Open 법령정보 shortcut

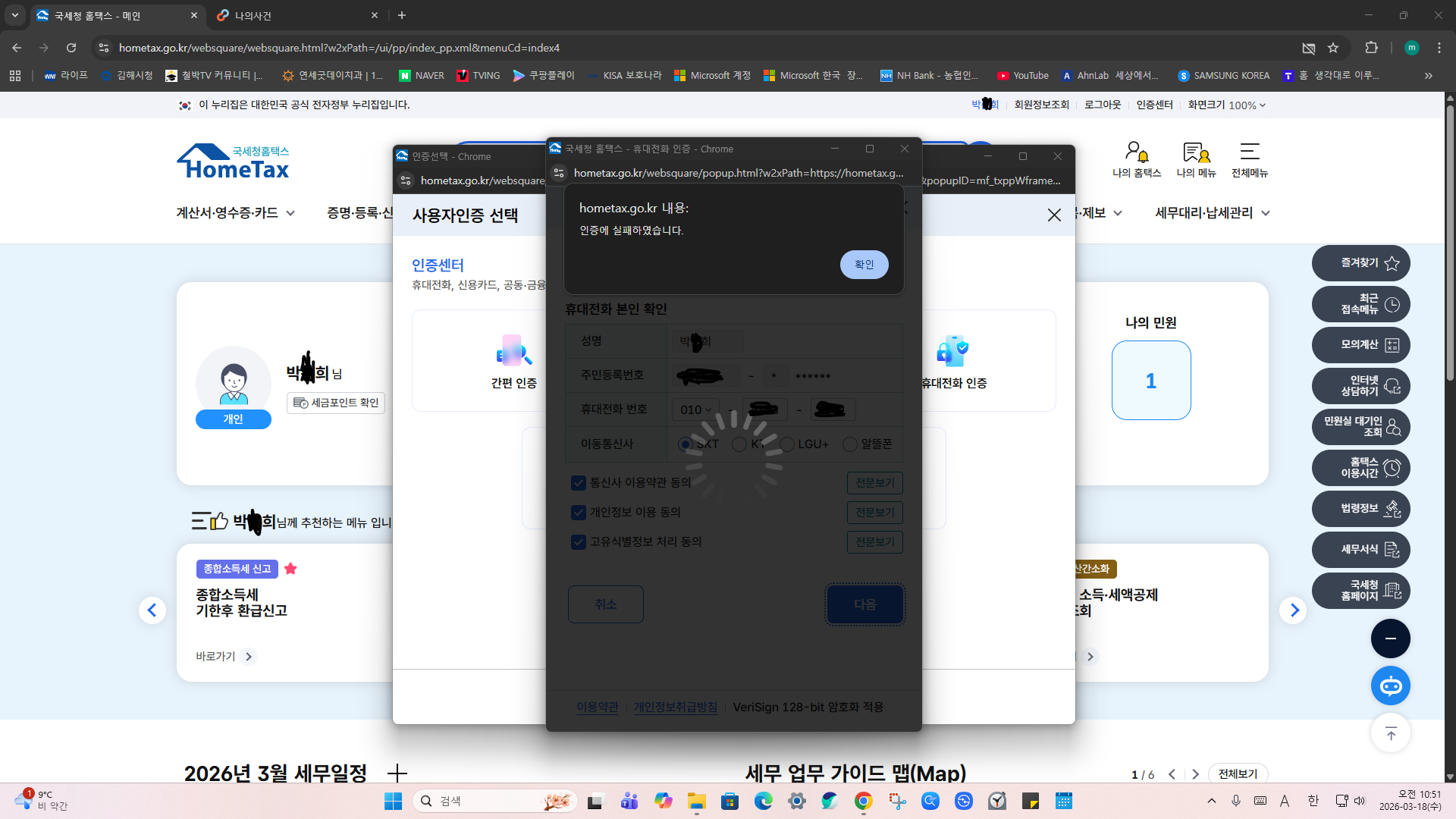point(1361,509)
